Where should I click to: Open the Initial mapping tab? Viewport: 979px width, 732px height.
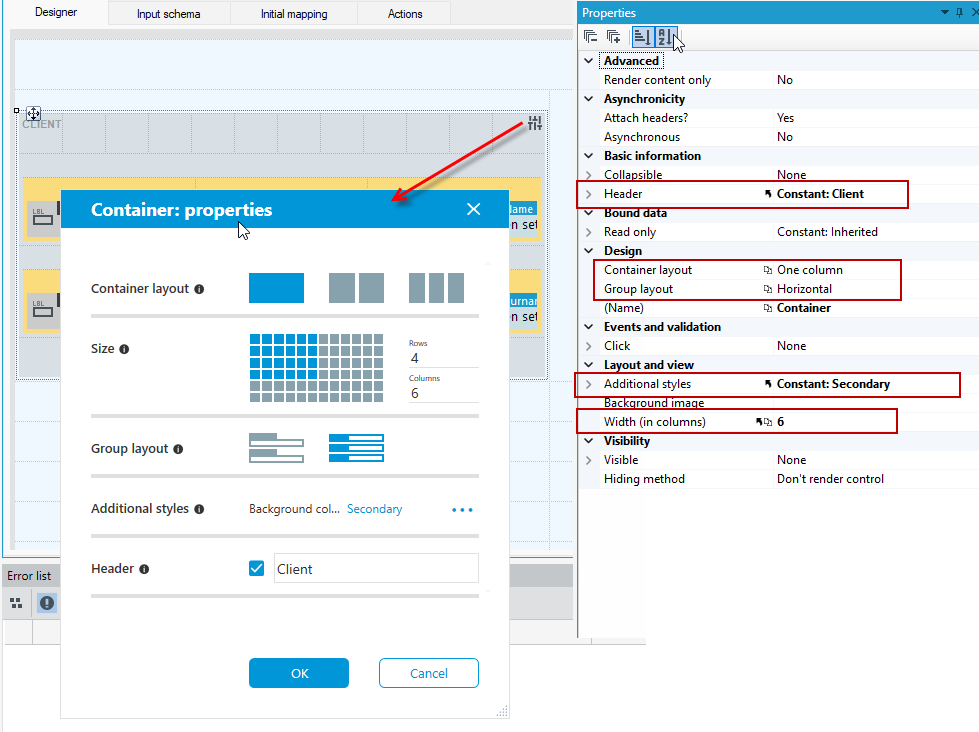click(x=294, y=14)
